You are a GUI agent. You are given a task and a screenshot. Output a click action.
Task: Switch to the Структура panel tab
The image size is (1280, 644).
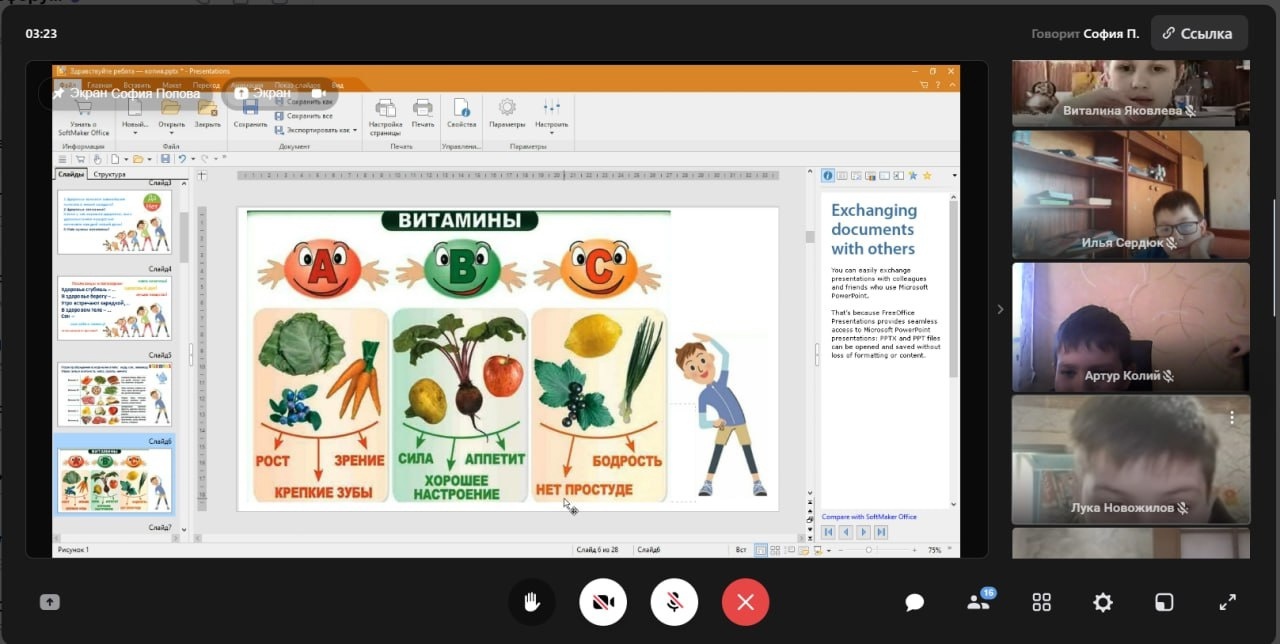pos(109,174)
